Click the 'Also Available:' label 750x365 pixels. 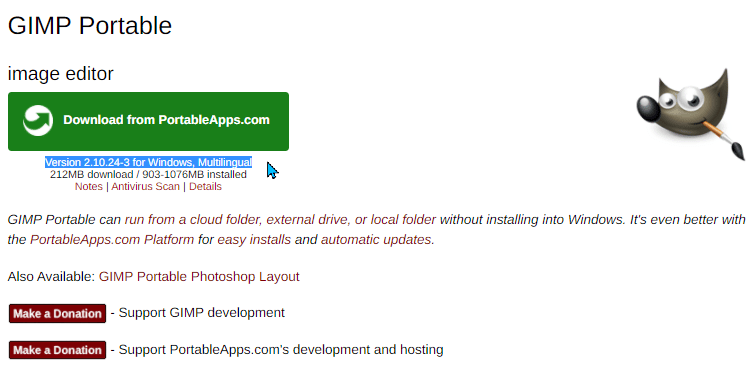(51, 277)
